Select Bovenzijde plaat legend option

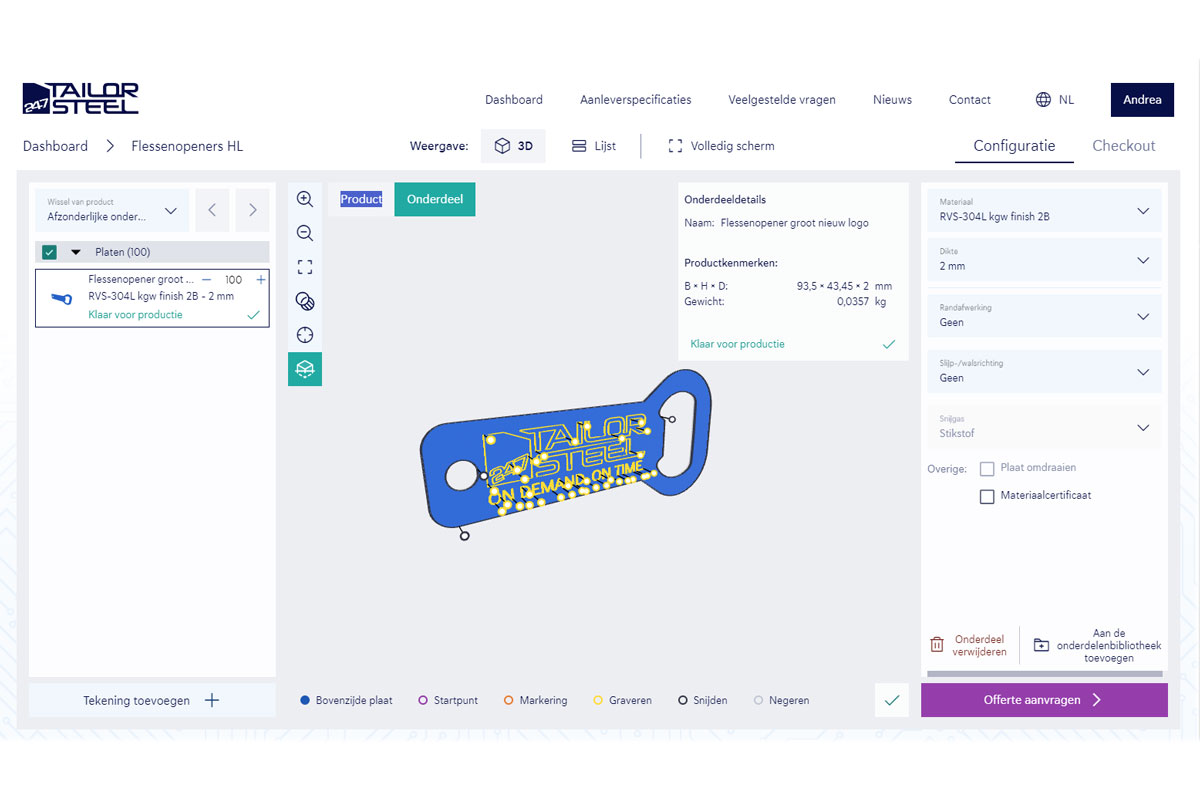(346, 700)
